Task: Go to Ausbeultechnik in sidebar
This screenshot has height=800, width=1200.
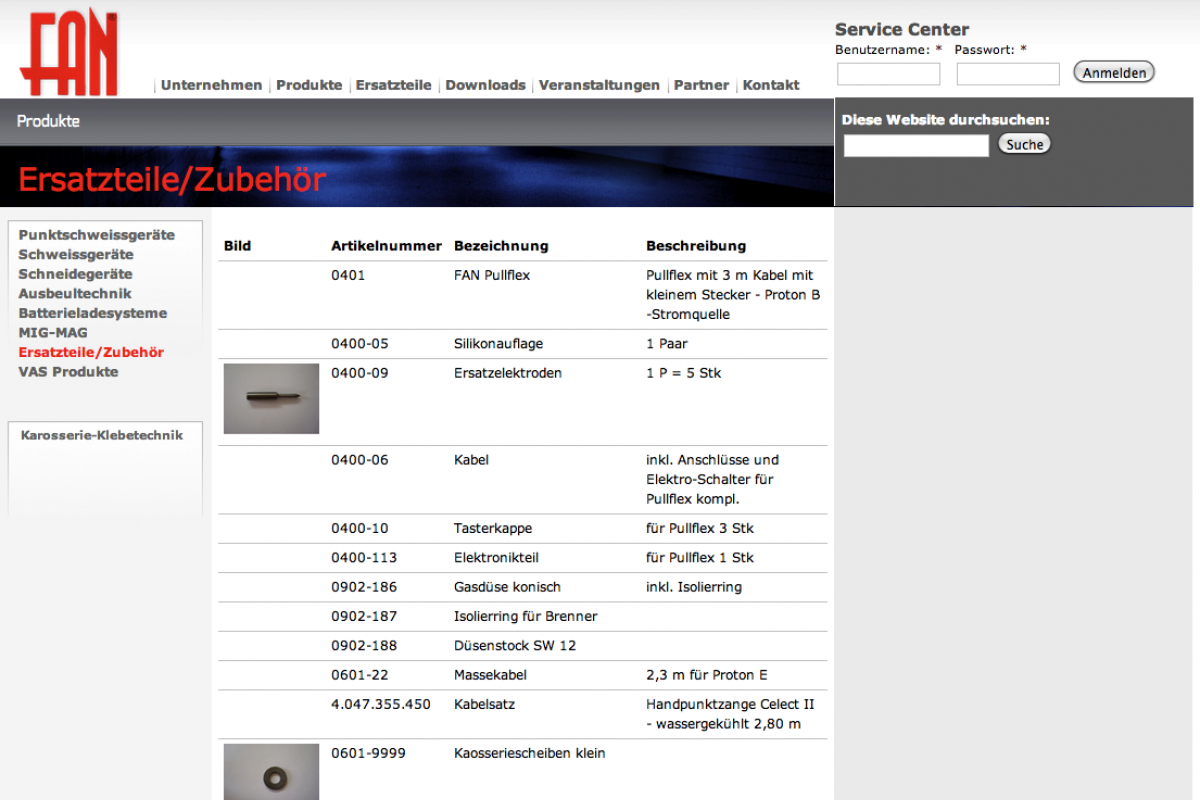Action: pos(74,294)
